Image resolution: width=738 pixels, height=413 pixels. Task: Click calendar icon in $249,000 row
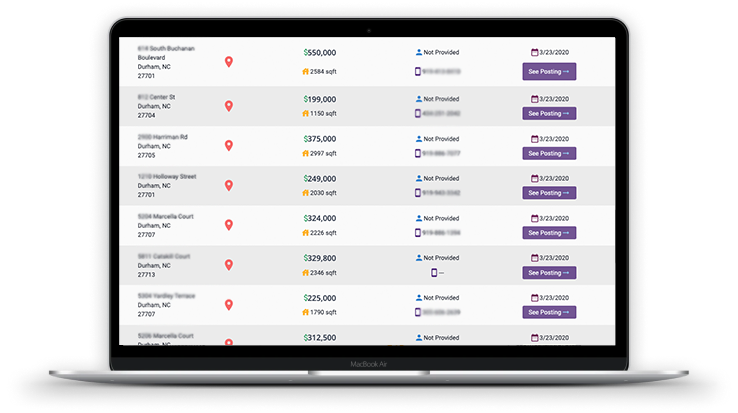[x=534, y=178]
